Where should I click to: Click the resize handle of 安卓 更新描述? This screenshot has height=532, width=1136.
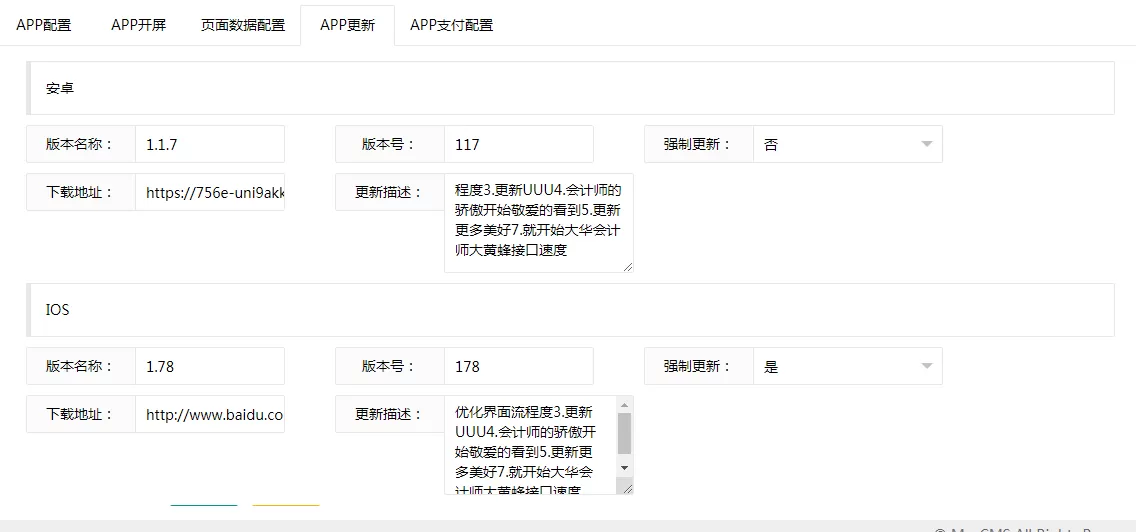click(x=627, y=266)
